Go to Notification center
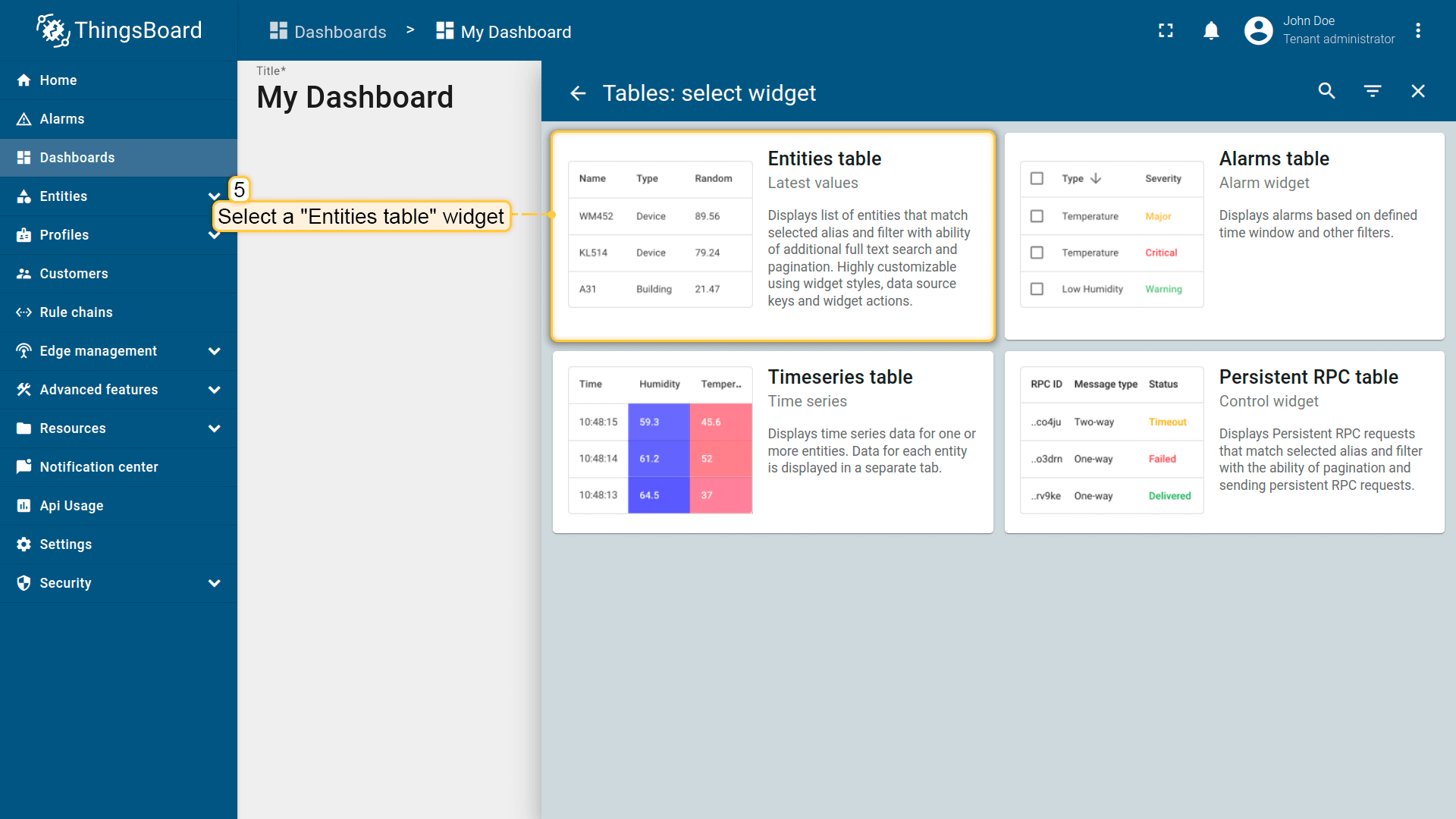1456x819 pixels. click(99, 467)
